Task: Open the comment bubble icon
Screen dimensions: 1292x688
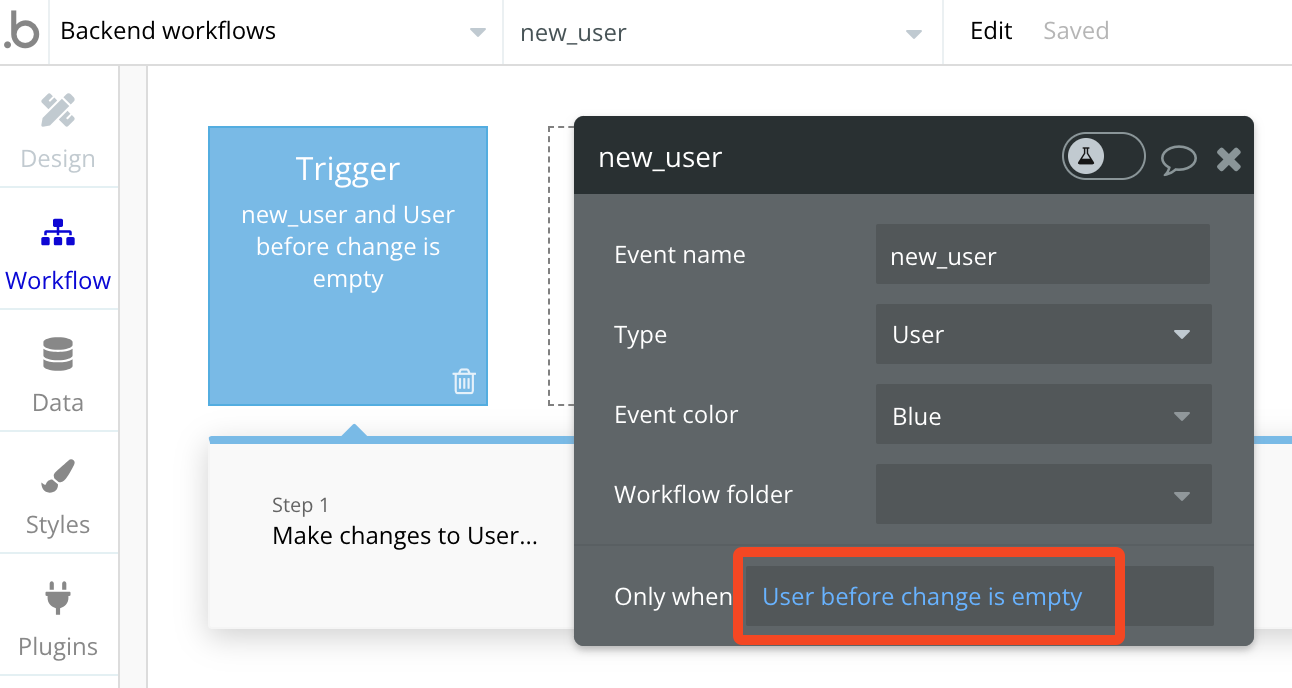Action: pos(1178,159)
